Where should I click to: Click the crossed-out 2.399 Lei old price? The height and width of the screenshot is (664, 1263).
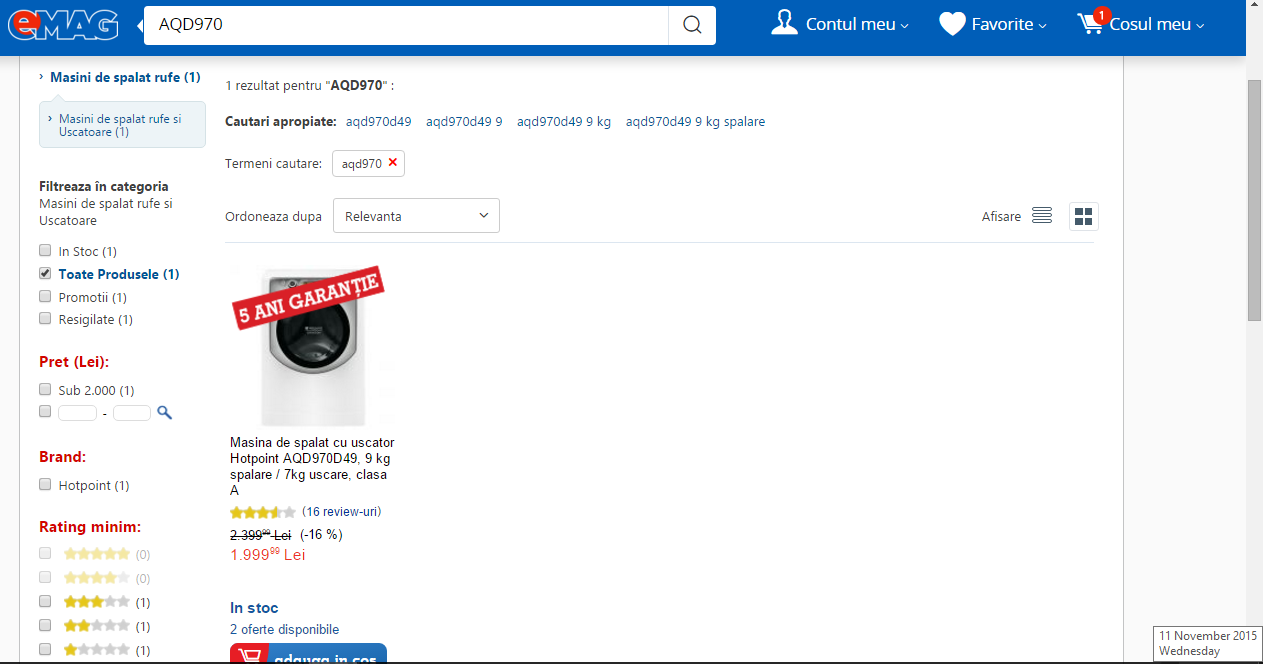(260, 535)
